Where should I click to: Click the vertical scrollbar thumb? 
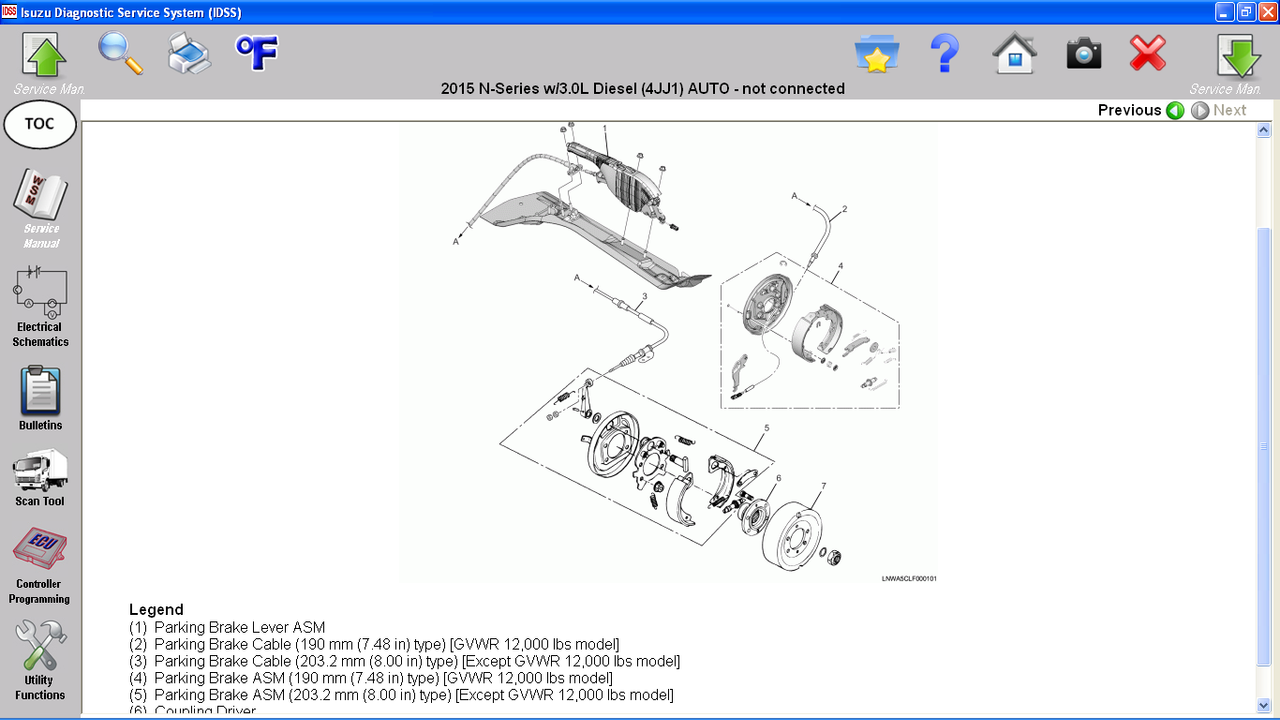pos(1264,446)
